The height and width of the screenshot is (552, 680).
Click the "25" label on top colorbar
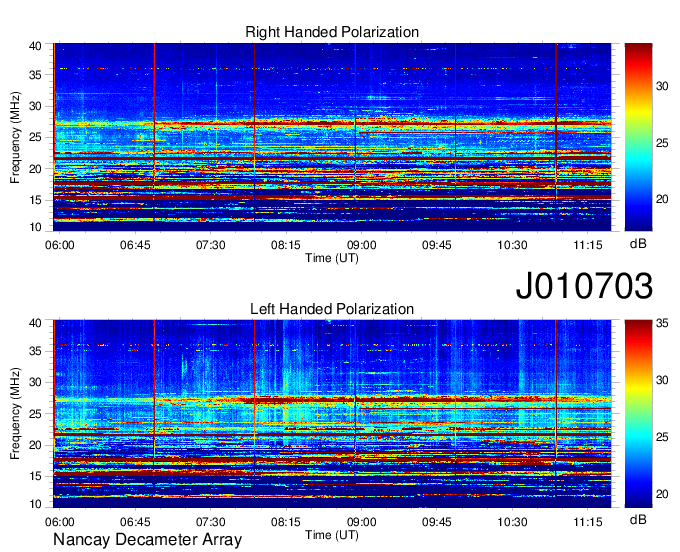click(x=662, y=143)
